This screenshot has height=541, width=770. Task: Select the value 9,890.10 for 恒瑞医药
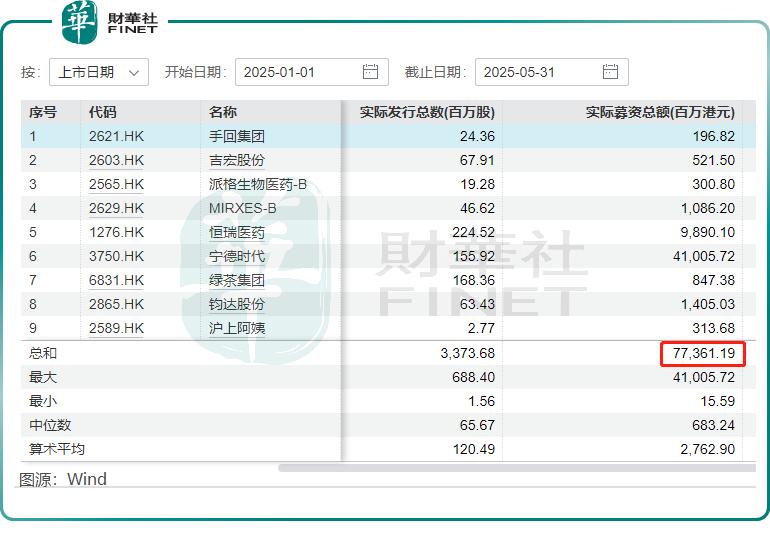708,232
